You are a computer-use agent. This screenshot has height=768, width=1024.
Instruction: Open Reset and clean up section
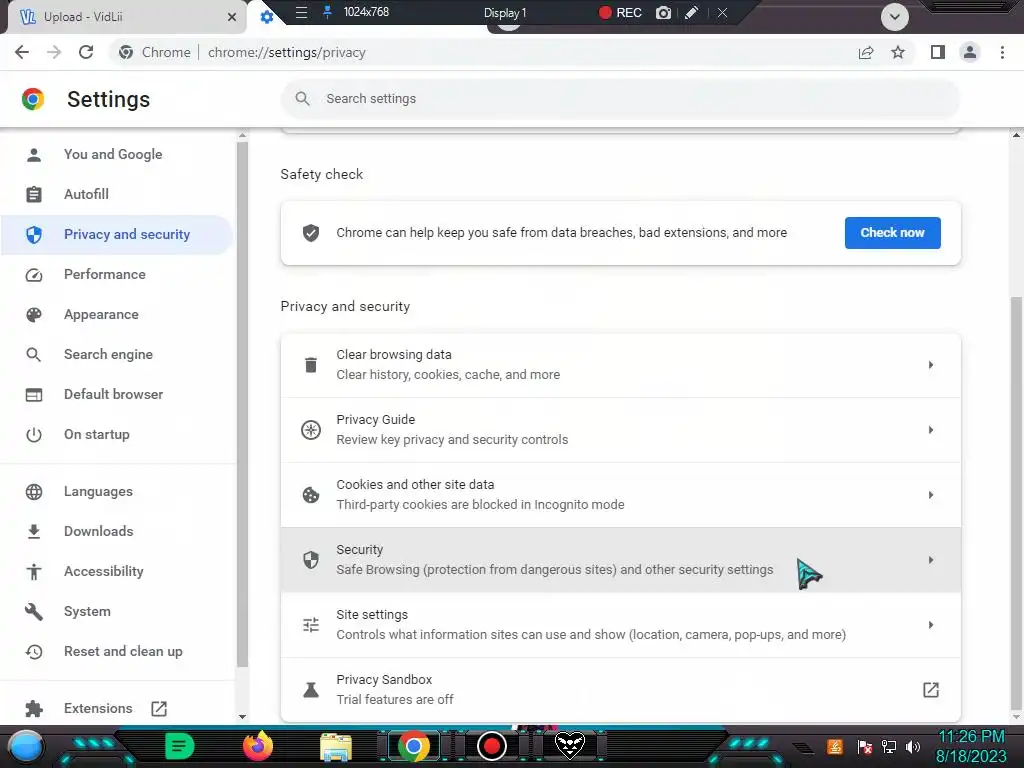click(x=116, y=652)
